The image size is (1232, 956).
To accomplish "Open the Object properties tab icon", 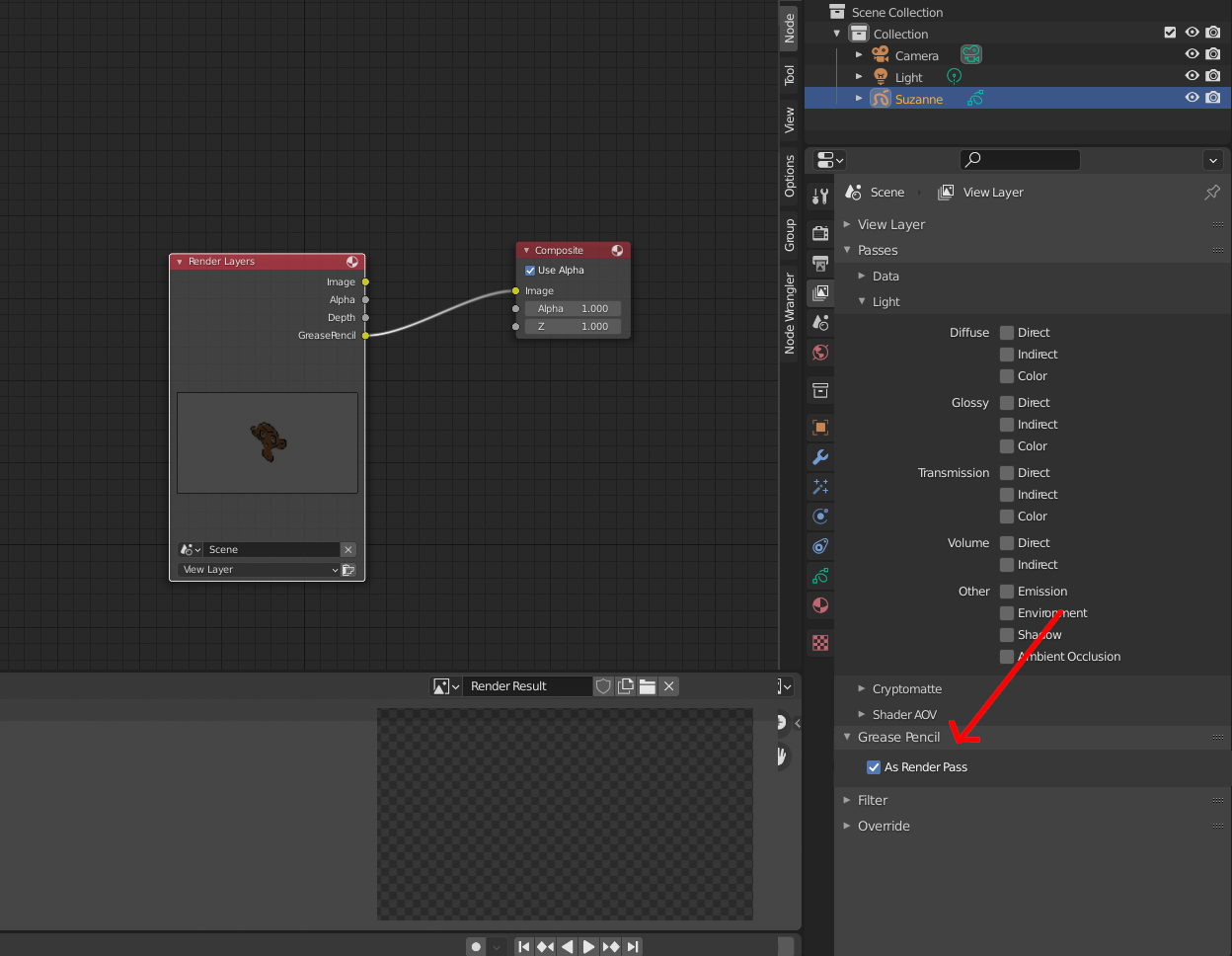I will (819, 427).
